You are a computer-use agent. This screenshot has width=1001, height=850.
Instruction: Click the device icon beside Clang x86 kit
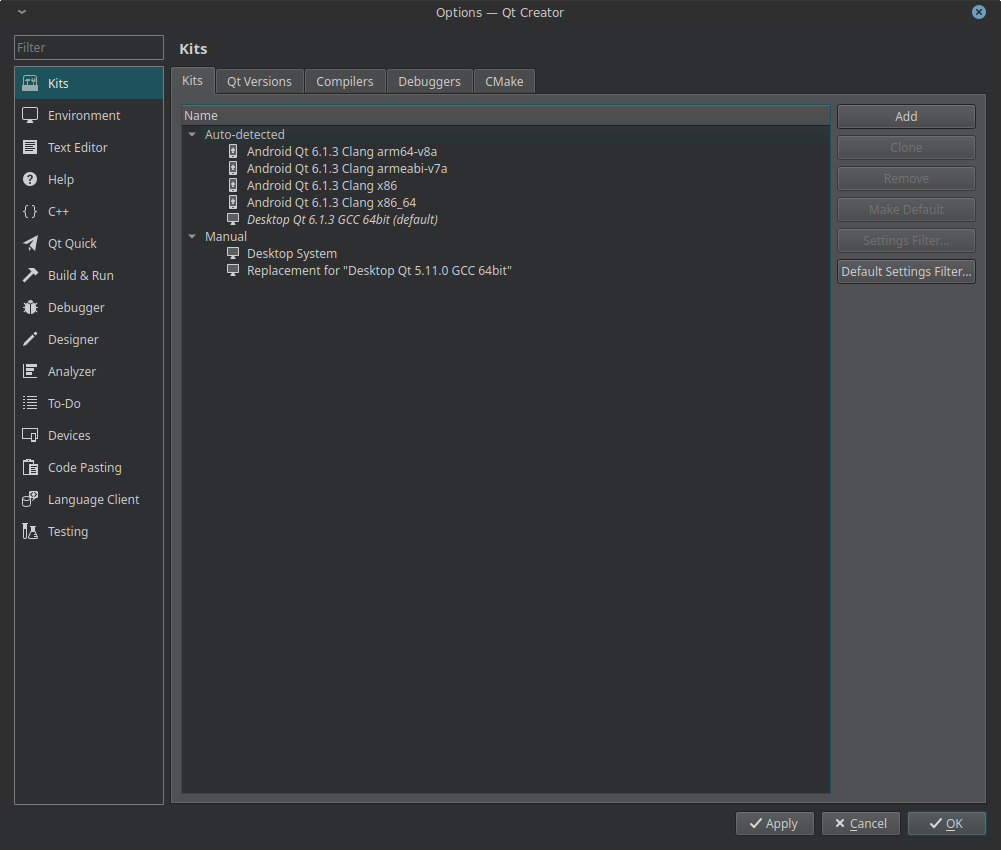[233, 185]
